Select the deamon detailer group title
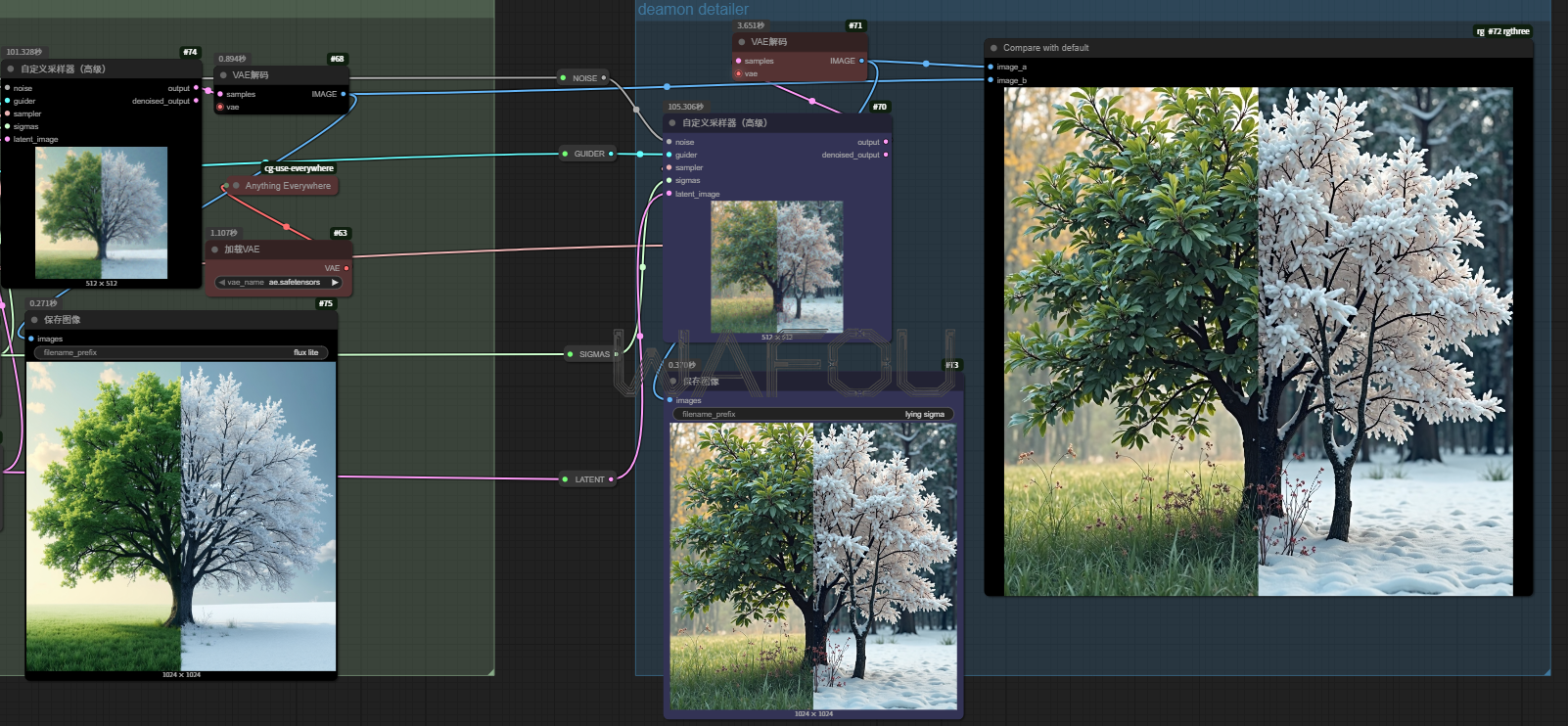Image resolution: width=1568 pixels, height=726 pixels. pyautogui.click(x=693, y=9)
